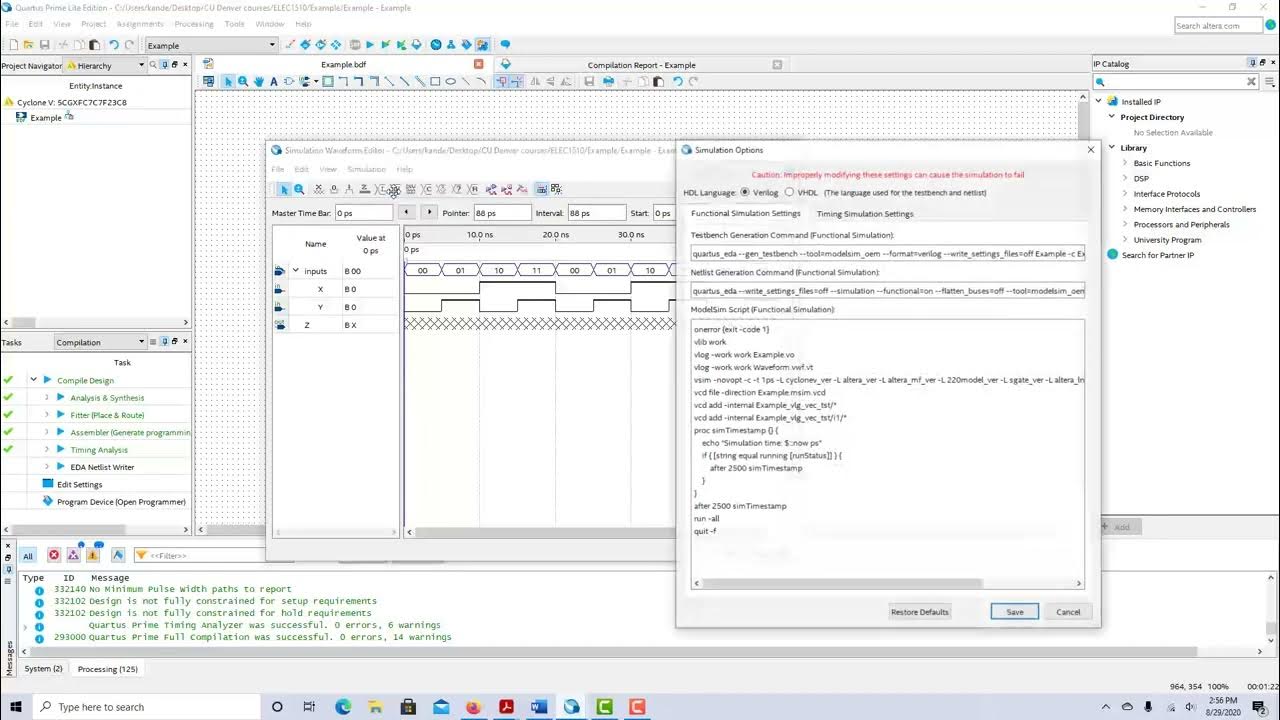Open the Assignments menu in Quartus

[x=140, y=23]
